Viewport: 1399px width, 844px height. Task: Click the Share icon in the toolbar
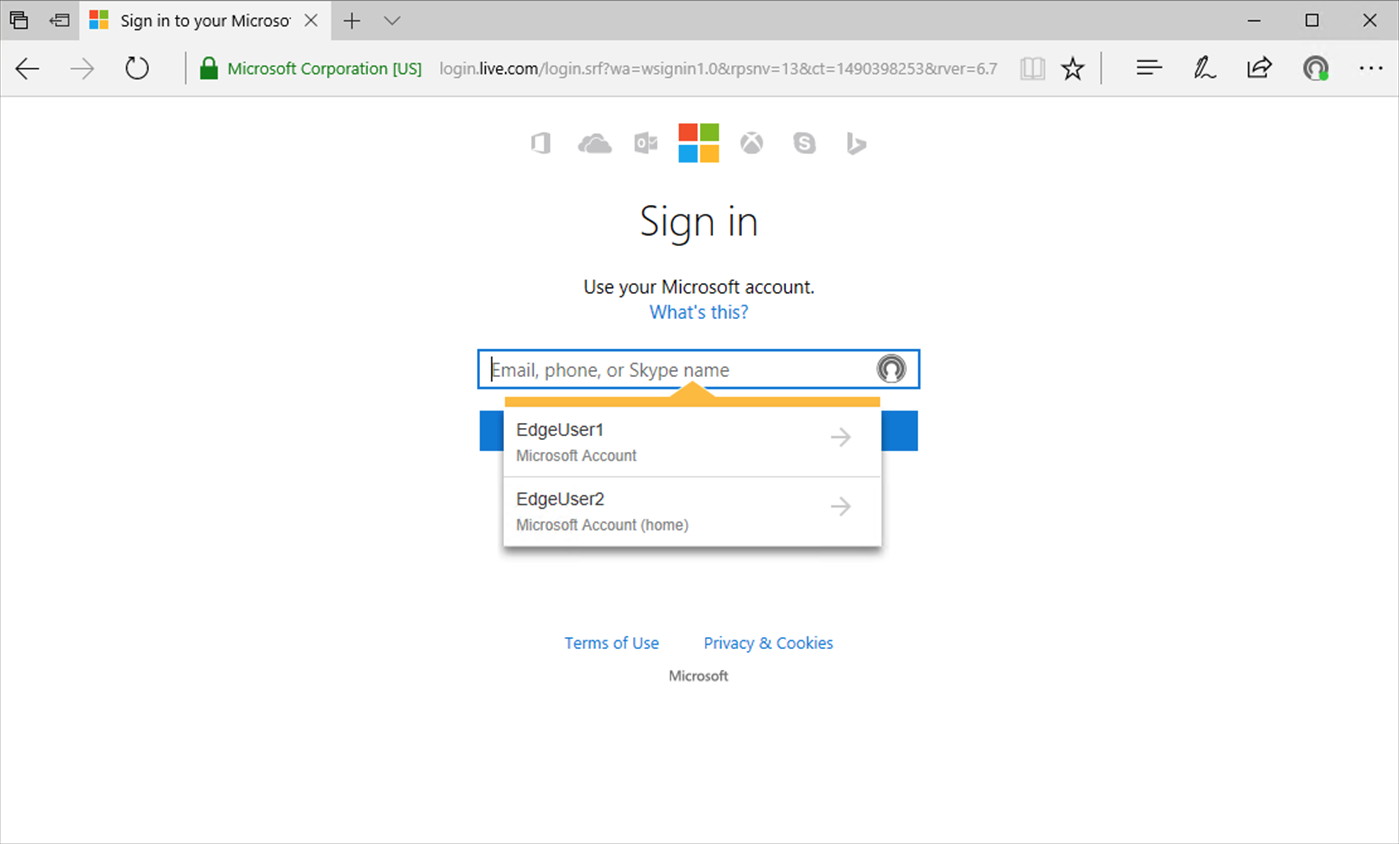tap(1259, 68)
